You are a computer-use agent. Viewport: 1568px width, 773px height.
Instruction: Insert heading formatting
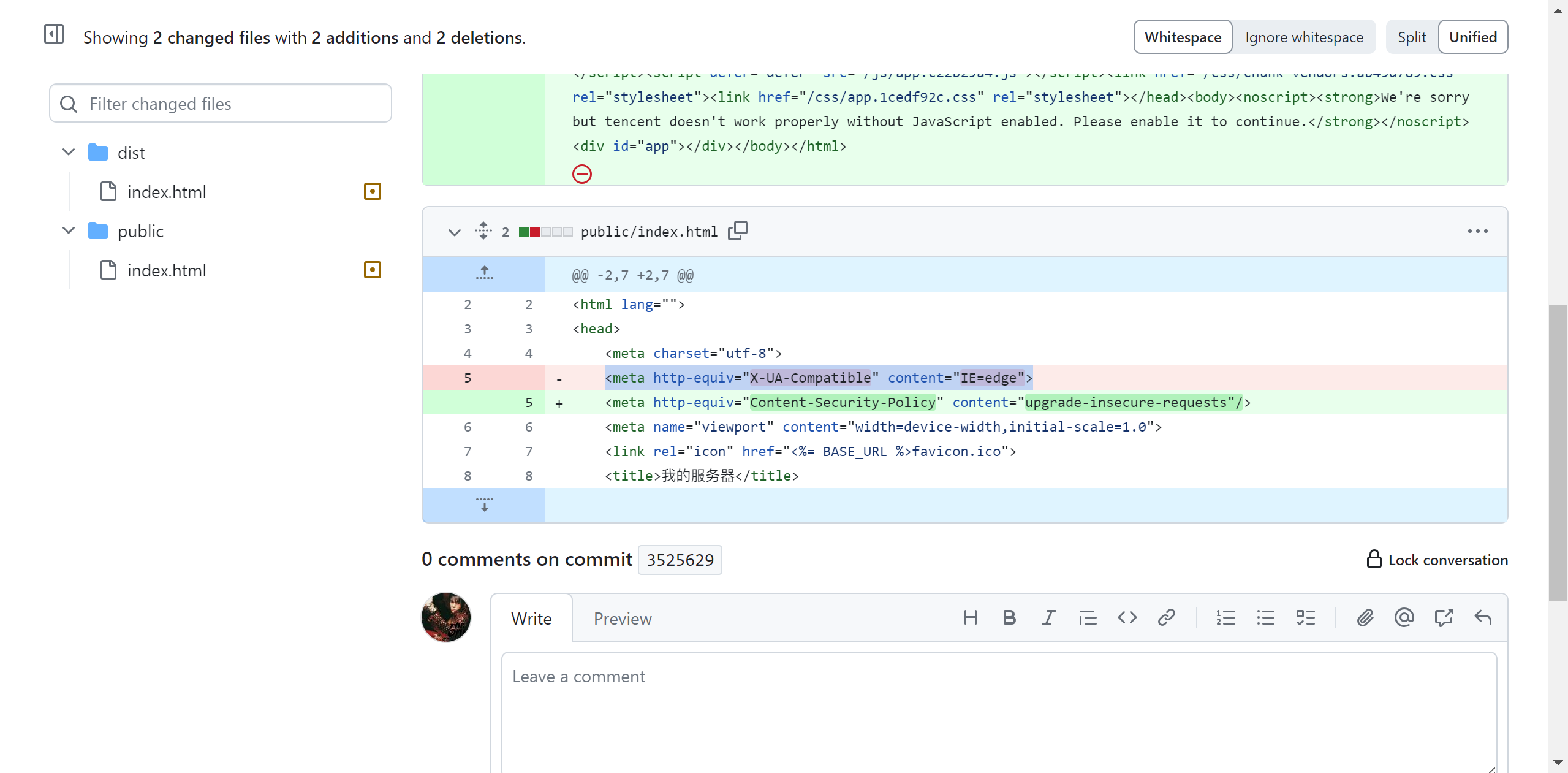[x=970, y=617]
